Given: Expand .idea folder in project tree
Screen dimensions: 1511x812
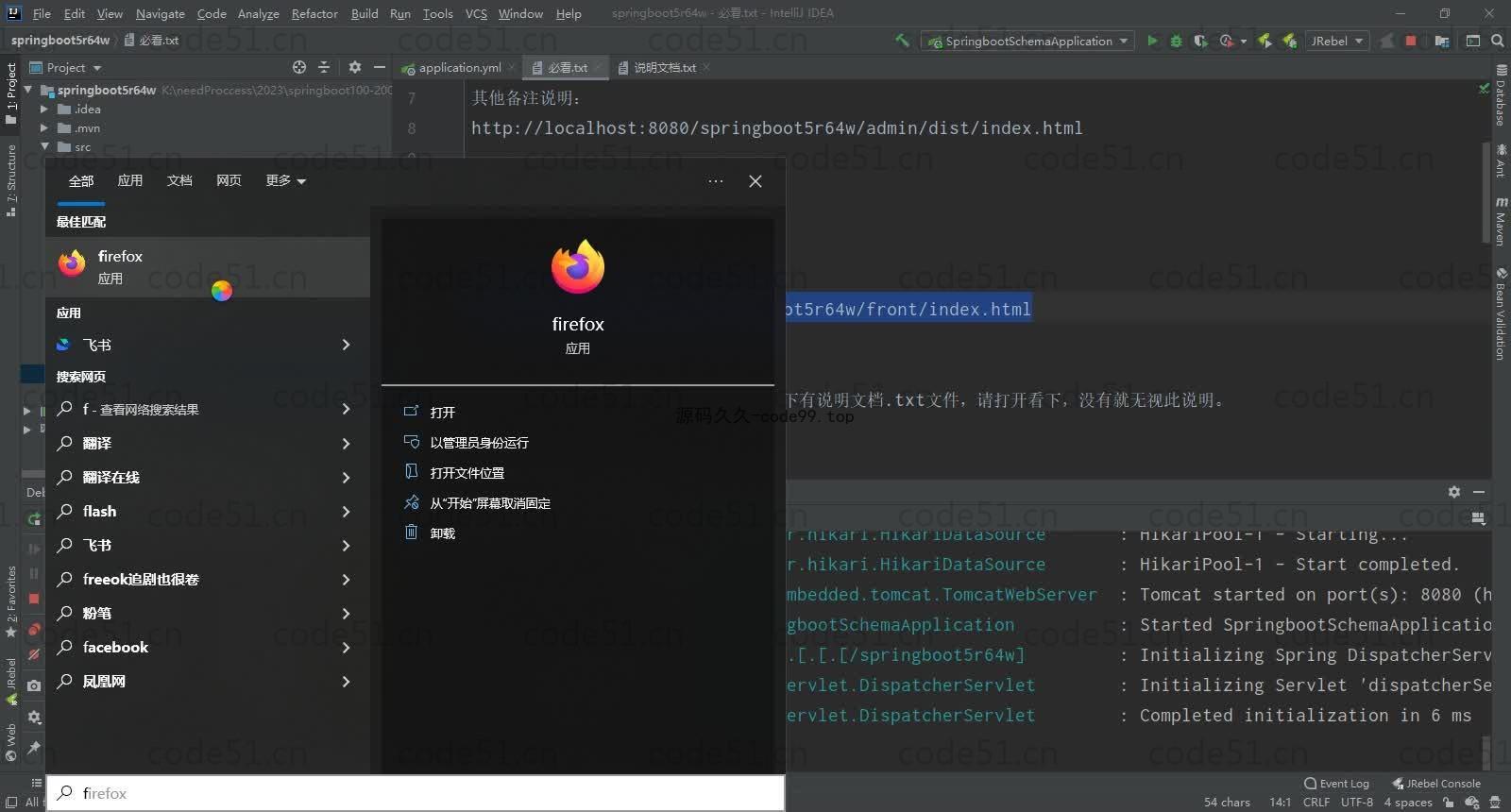Looking at the screenshot, I should 43,109.
